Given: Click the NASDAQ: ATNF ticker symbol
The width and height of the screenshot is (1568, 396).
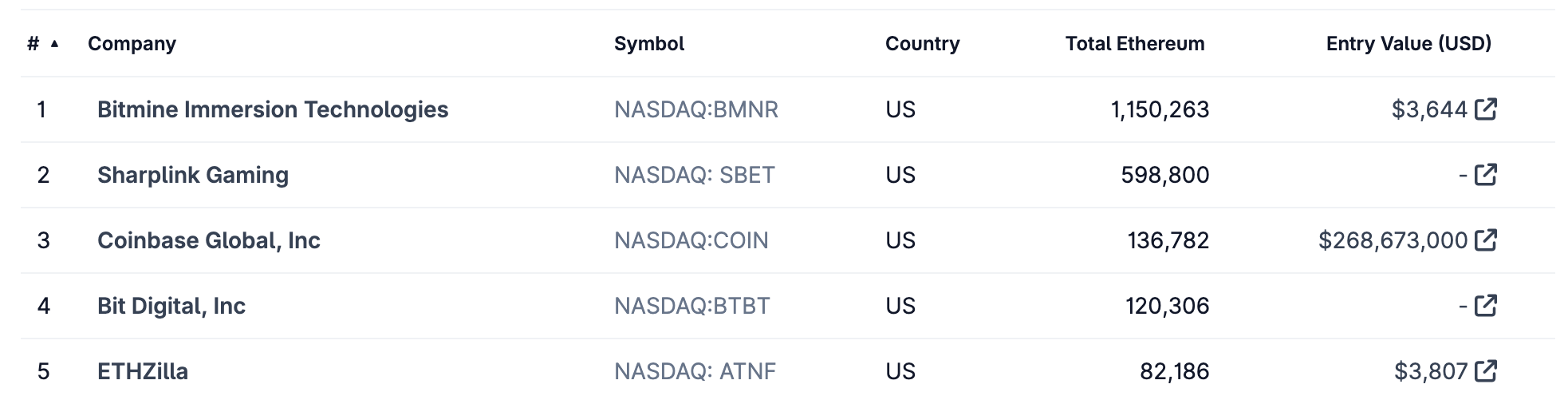Looking at the screenshot, I should click(x=695, y=371).
